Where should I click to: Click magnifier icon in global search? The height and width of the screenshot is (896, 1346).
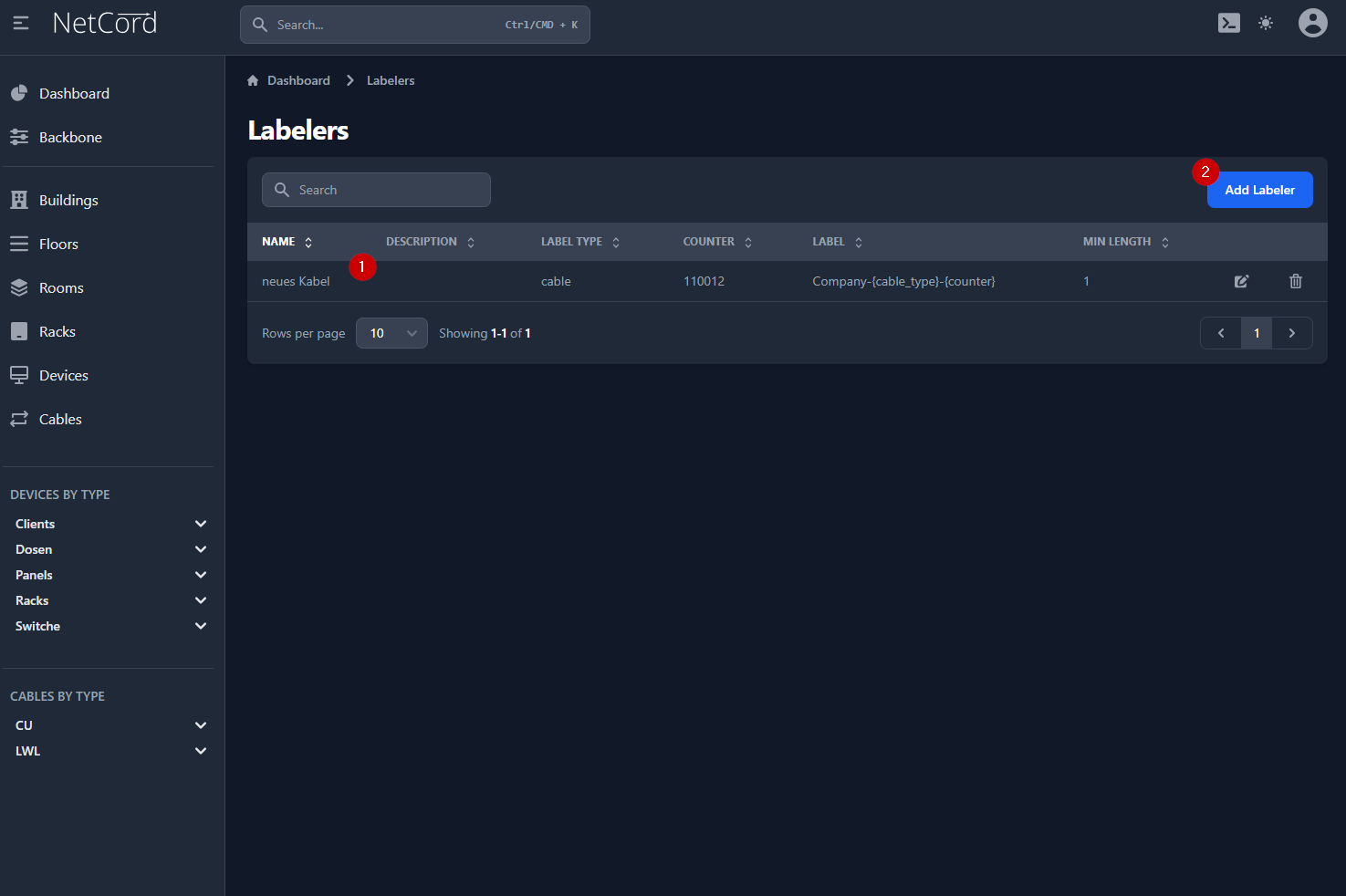(260, 25)
